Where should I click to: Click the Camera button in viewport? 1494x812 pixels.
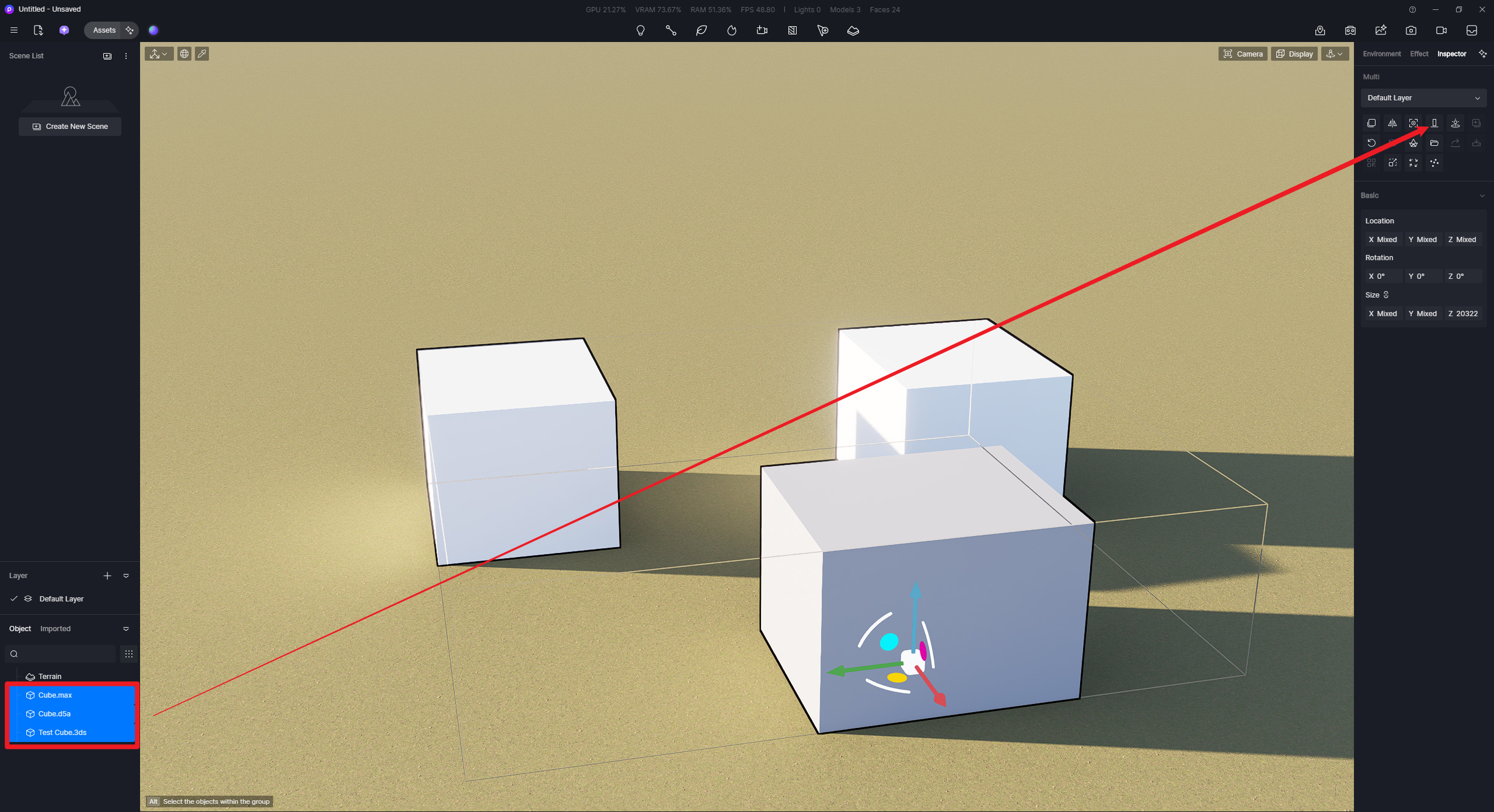pos(1242,54)
